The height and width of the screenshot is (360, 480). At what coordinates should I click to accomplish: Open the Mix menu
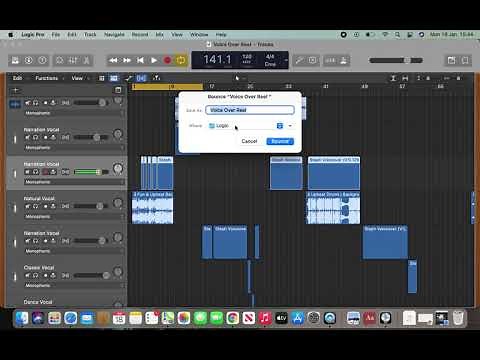coord(160,34)
